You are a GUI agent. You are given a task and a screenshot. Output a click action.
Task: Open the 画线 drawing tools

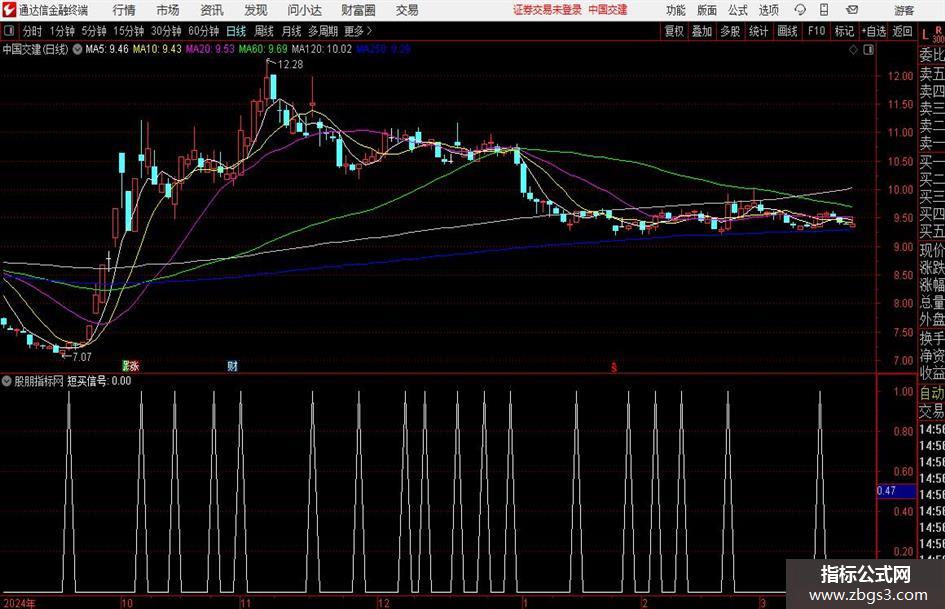click(787, 31)
